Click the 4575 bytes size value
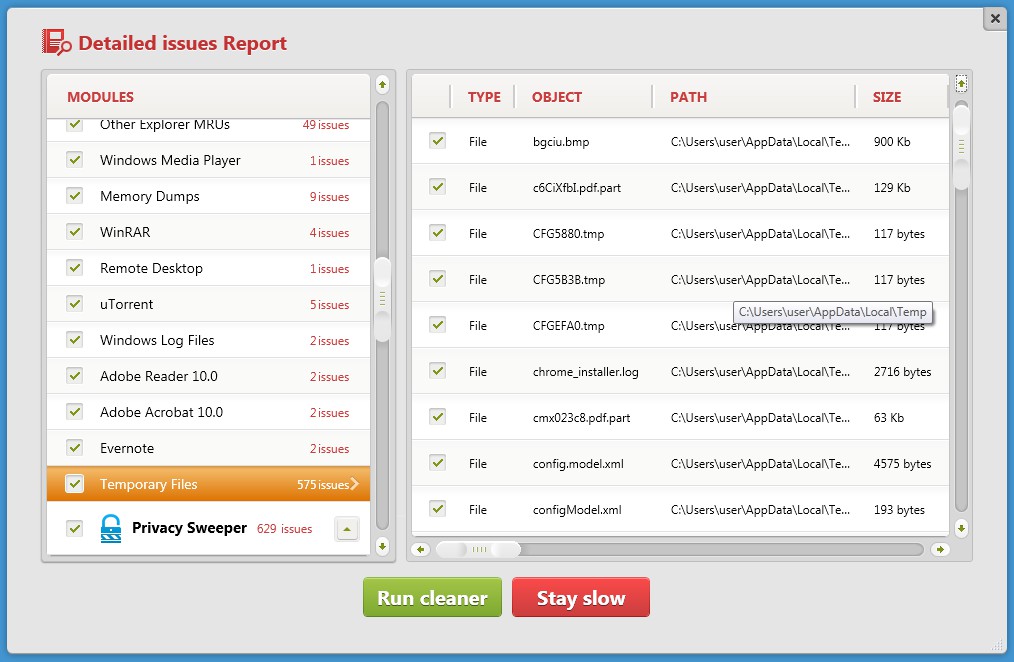Viewport: 1014px width, 662px height. click(x=902, y=464)
